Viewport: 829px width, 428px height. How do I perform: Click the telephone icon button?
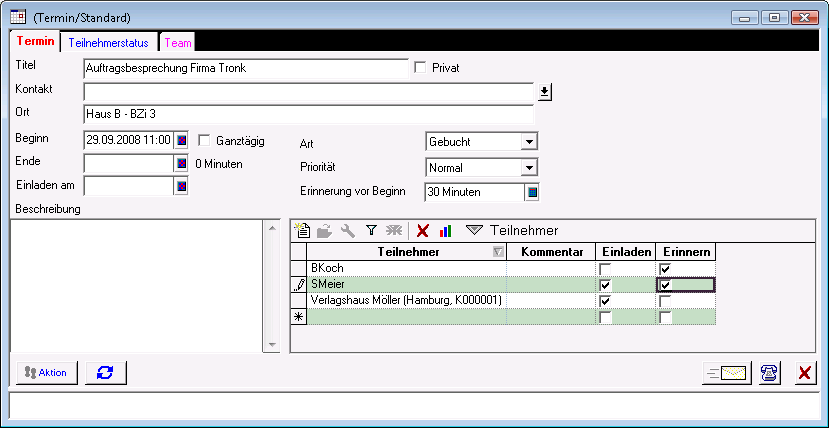770,373
